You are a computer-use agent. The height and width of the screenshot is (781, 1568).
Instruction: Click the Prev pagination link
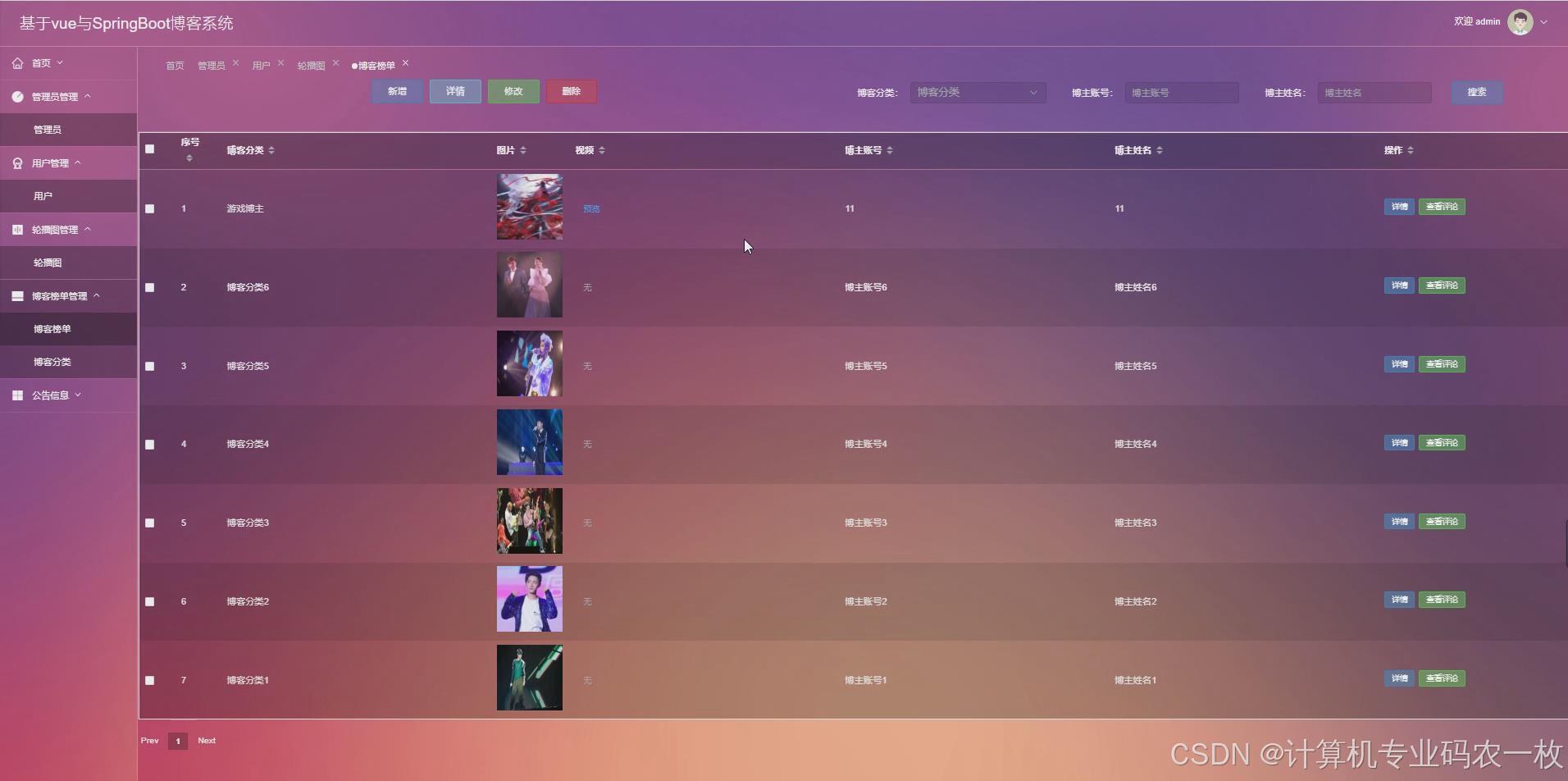pos(149,740)
